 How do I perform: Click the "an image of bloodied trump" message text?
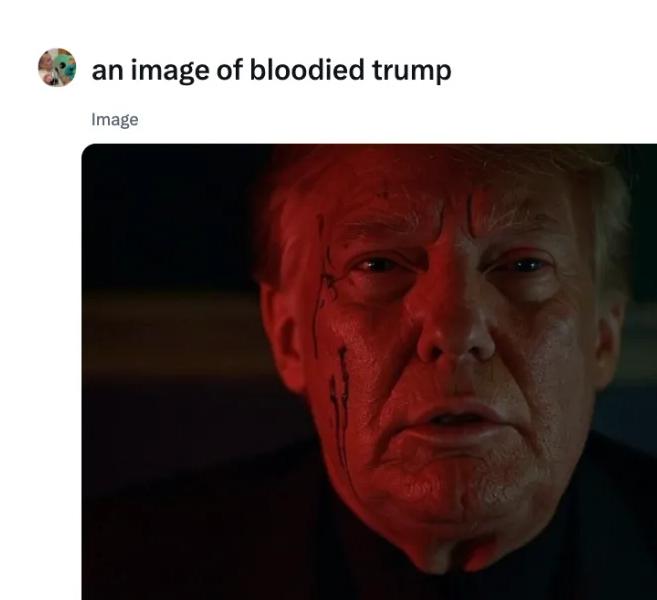point(271,70)
